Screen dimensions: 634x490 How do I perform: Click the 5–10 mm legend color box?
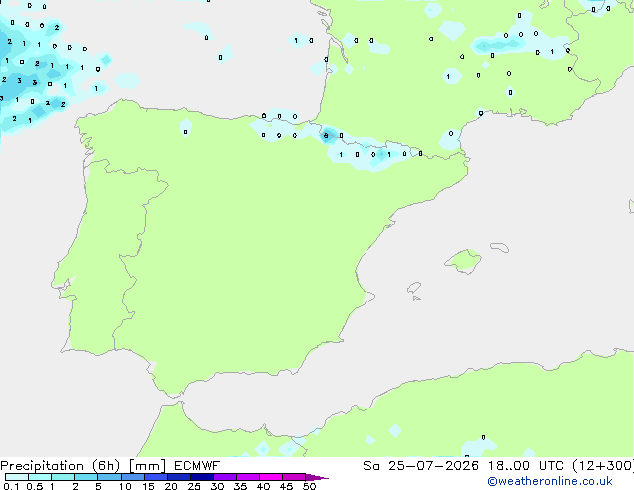pyautogui.click(x=109, y=477)
